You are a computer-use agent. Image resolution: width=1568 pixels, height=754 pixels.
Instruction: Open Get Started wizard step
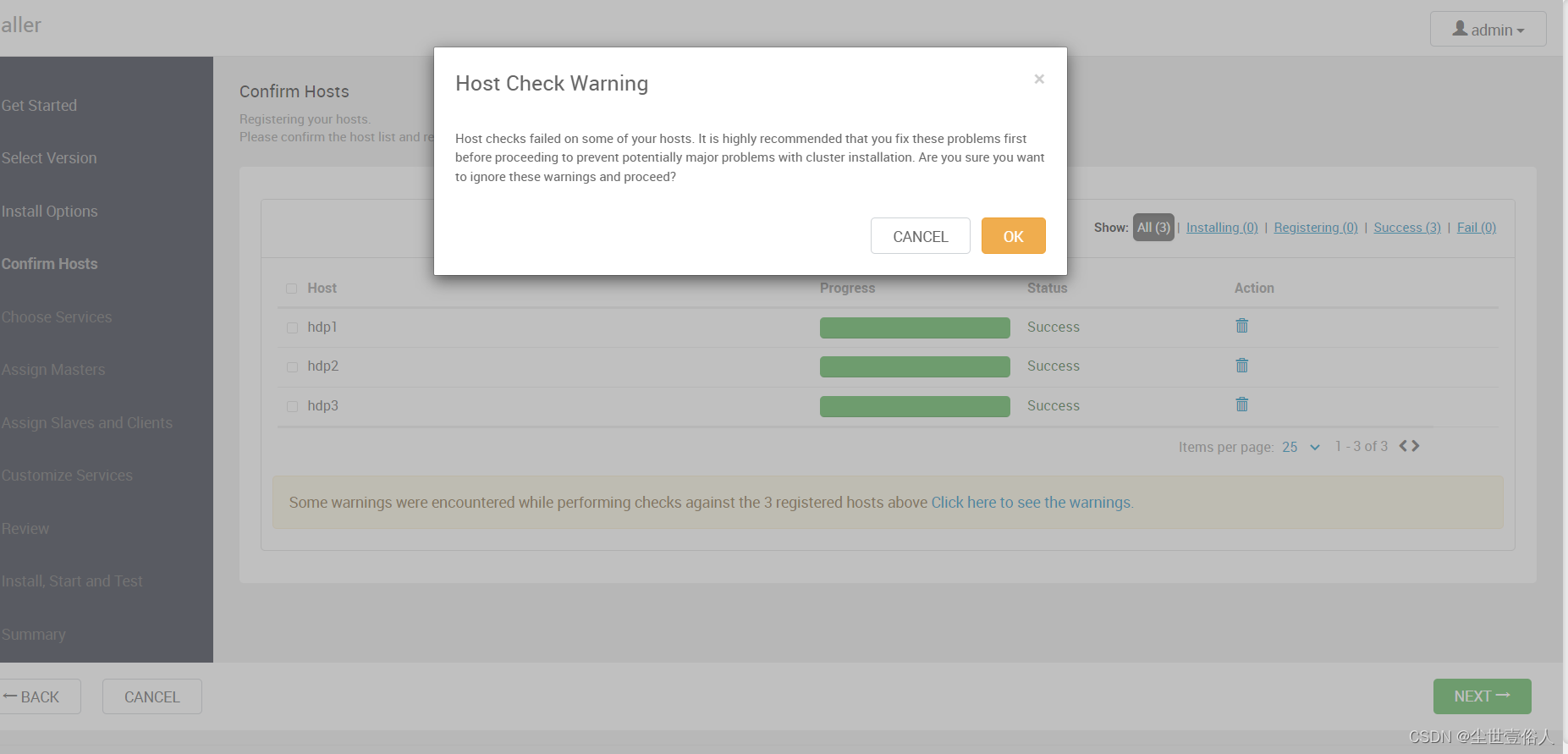(x=39, y=106)
